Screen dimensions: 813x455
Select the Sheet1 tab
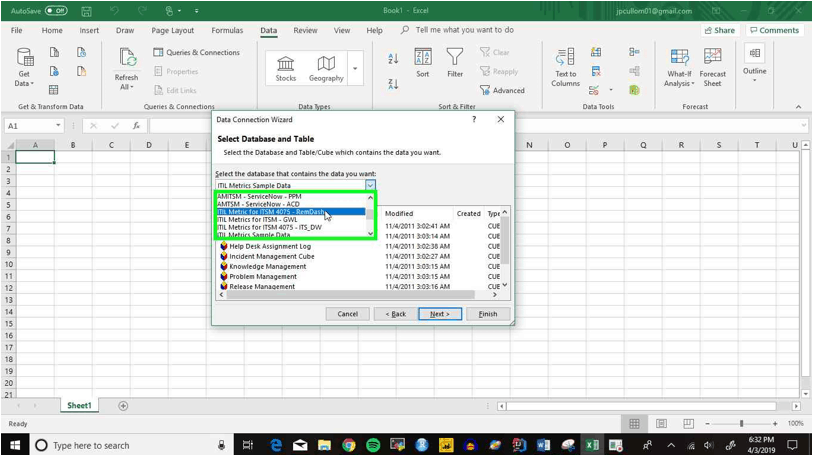pyautogui.click(x=79, y=405)
